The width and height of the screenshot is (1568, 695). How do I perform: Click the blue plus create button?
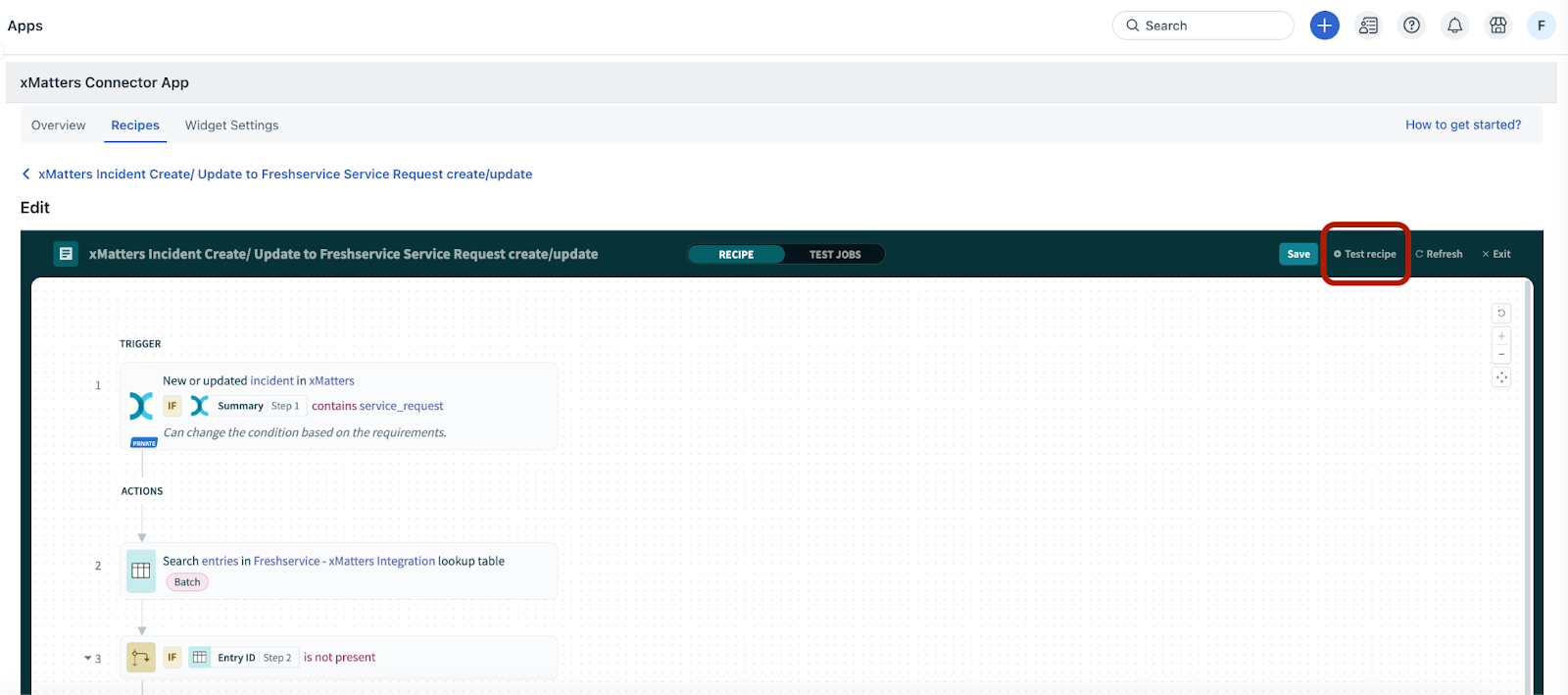pyautogui.click(x=1324, y=25)
